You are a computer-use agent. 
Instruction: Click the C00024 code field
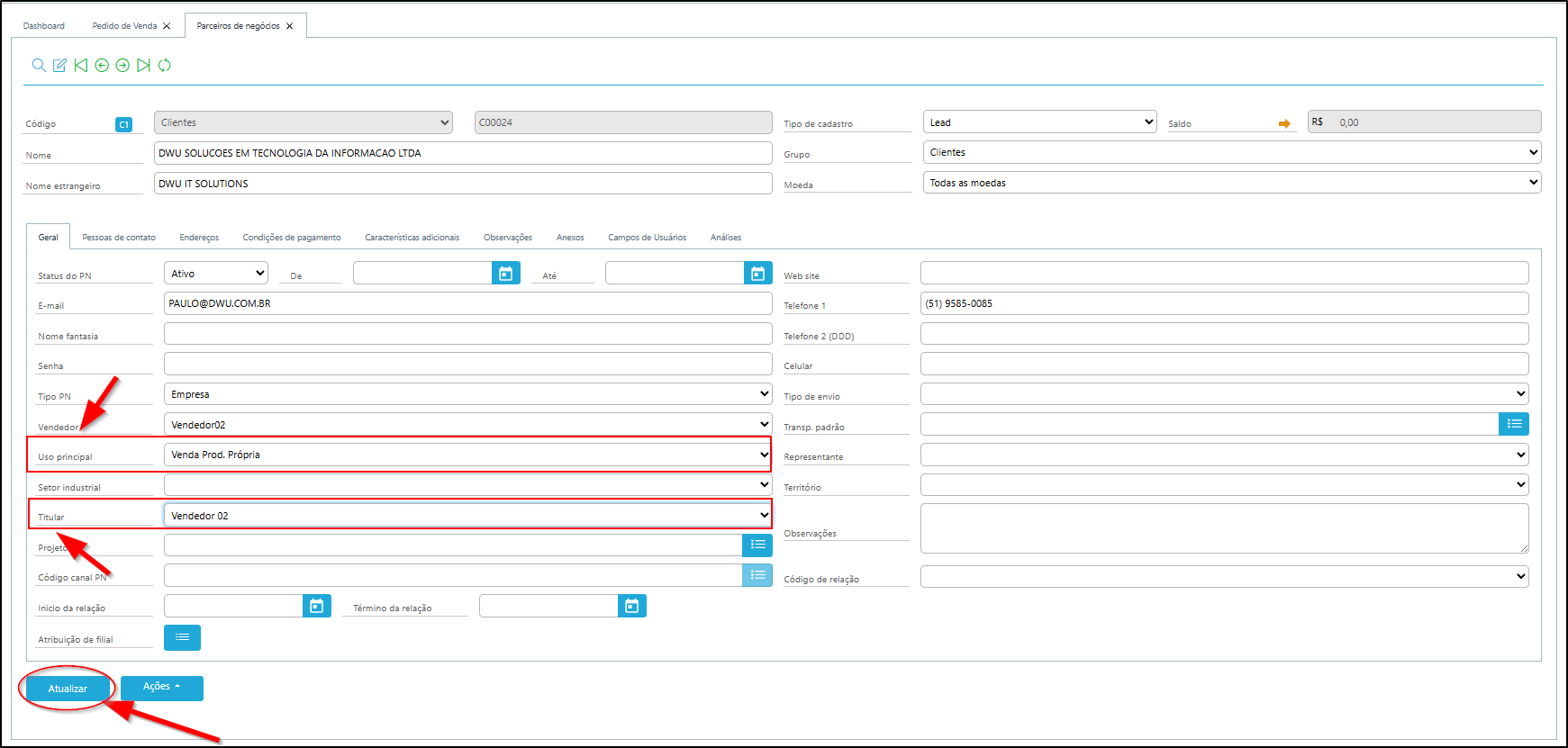tap(623, 122)
